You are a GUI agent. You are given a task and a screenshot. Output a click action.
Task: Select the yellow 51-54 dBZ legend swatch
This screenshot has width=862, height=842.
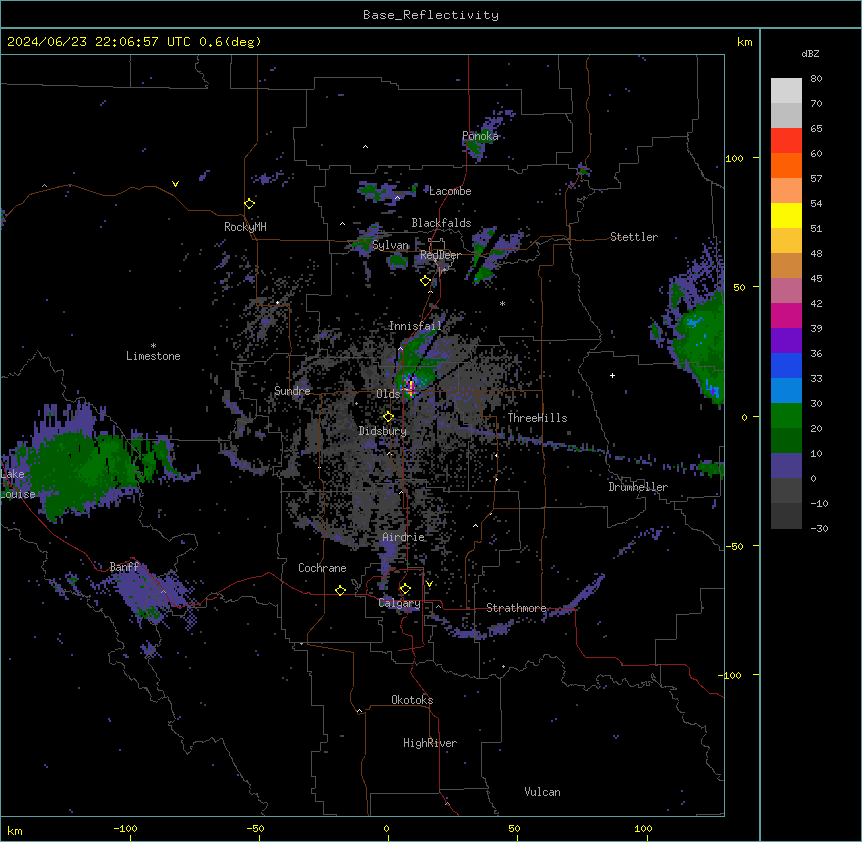click(786, 215)
